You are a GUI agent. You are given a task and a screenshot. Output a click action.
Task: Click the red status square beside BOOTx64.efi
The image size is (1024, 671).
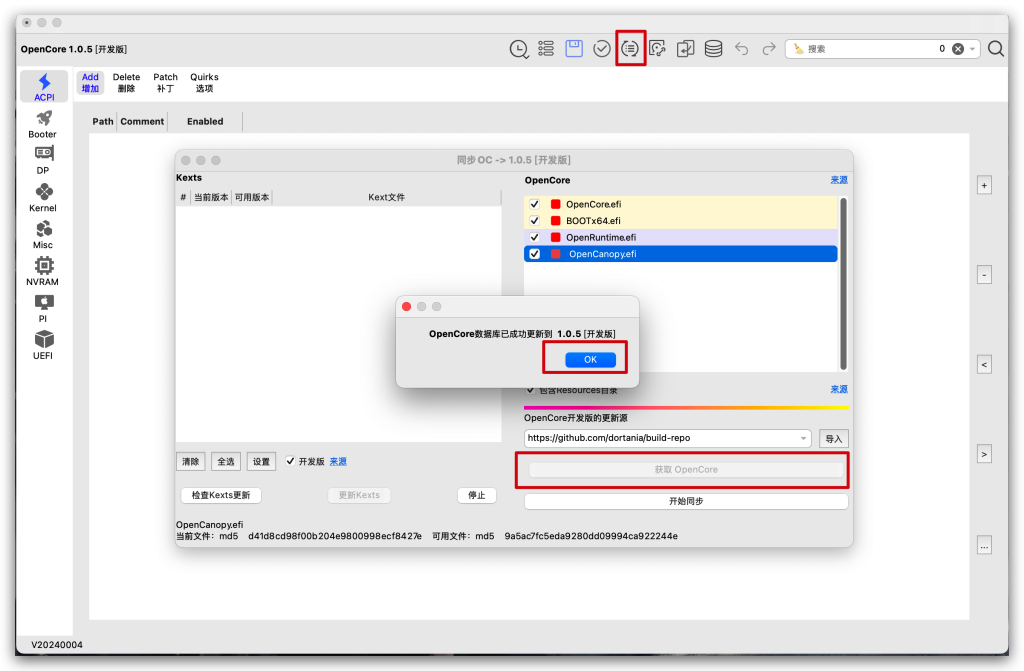pyautogui.click(x=556, y=221)
